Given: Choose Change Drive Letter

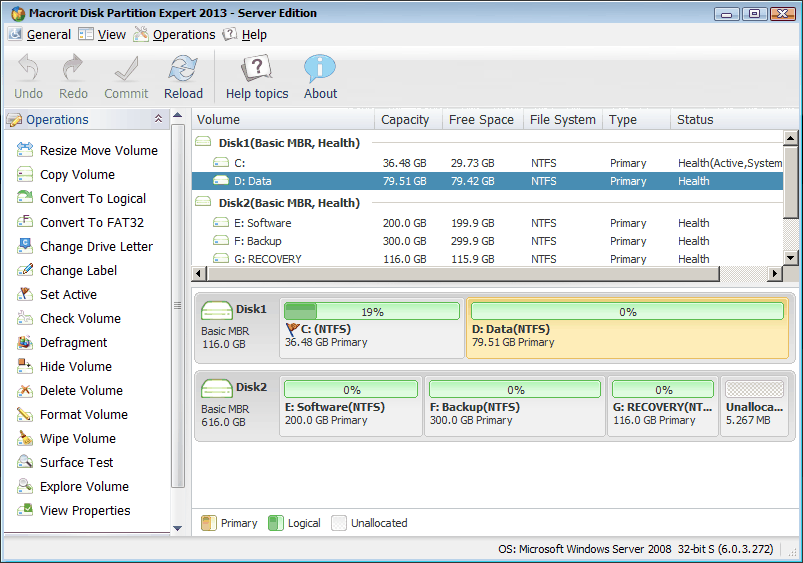Looking at the screenshot, I should (84, 246).
